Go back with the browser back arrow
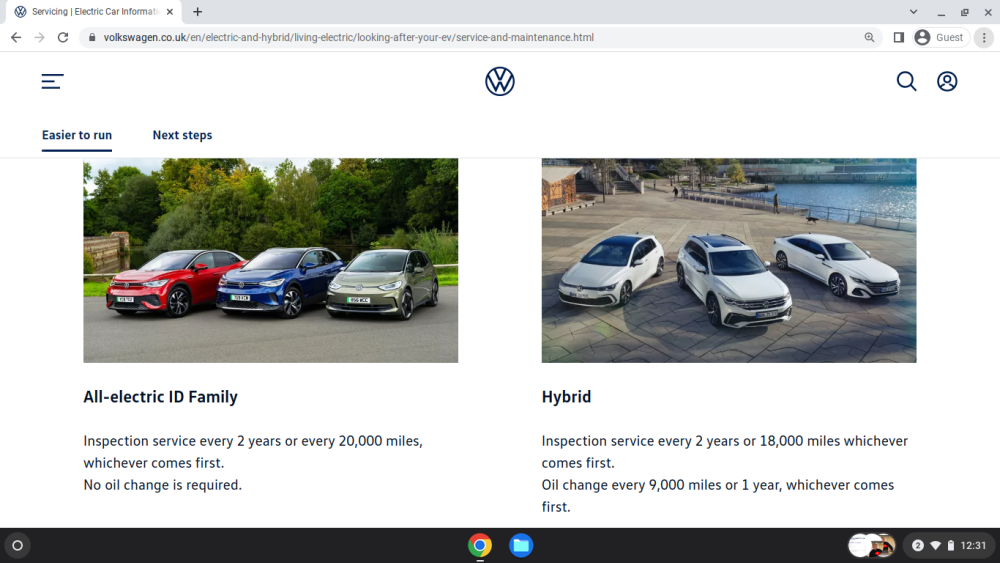1000x563 pixels. coord(16,38)
